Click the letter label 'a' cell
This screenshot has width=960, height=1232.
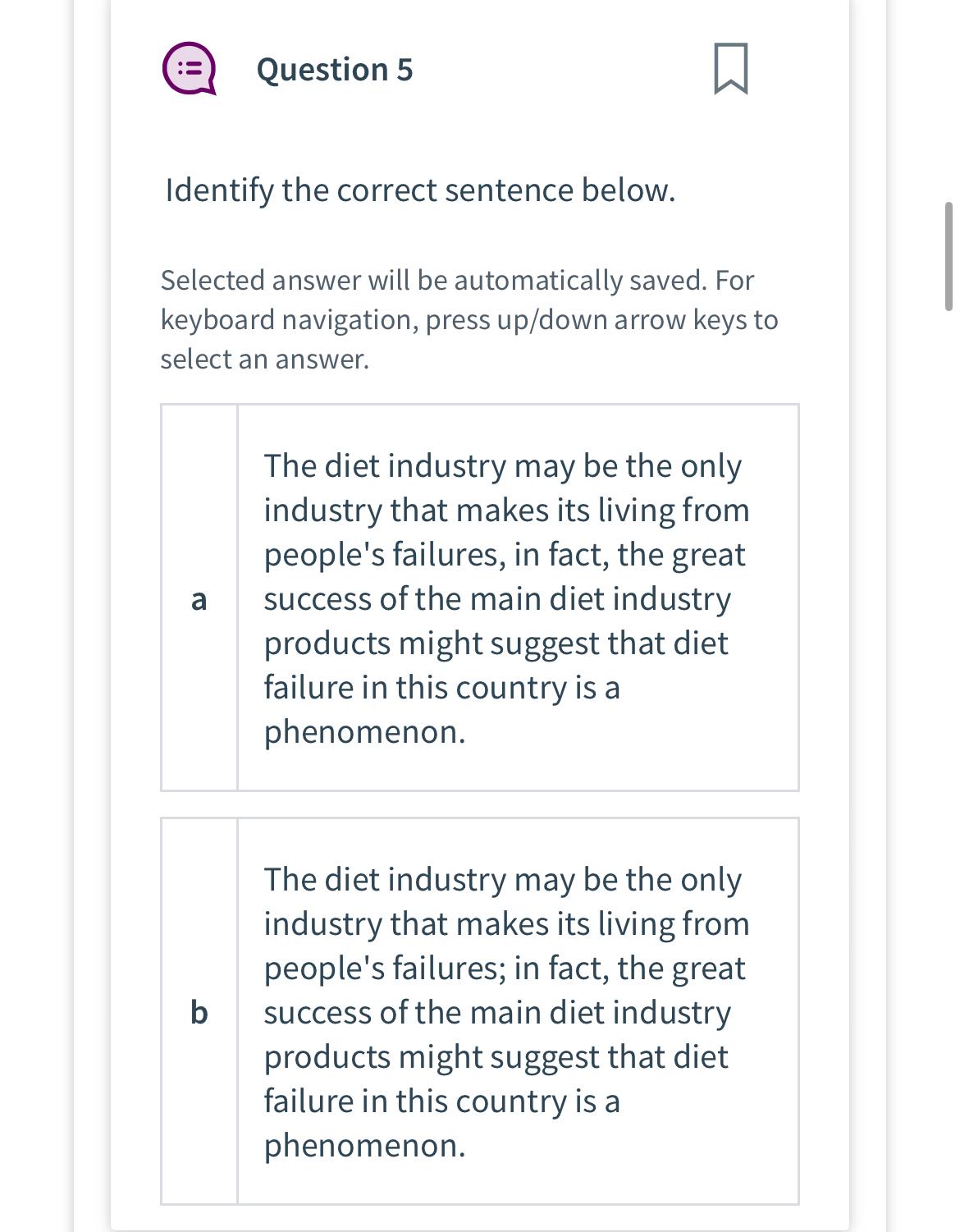199,600
